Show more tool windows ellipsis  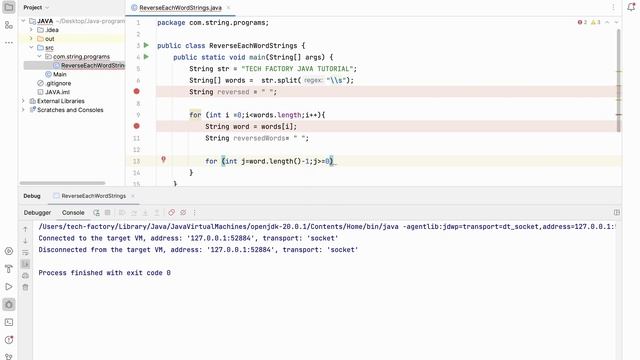point(9,42)
